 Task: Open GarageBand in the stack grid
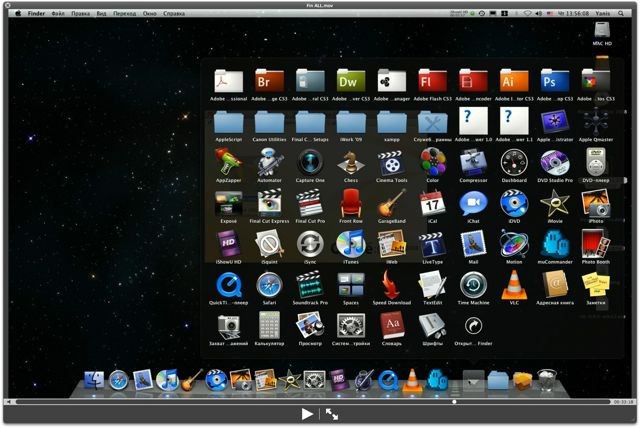(392, 203)
